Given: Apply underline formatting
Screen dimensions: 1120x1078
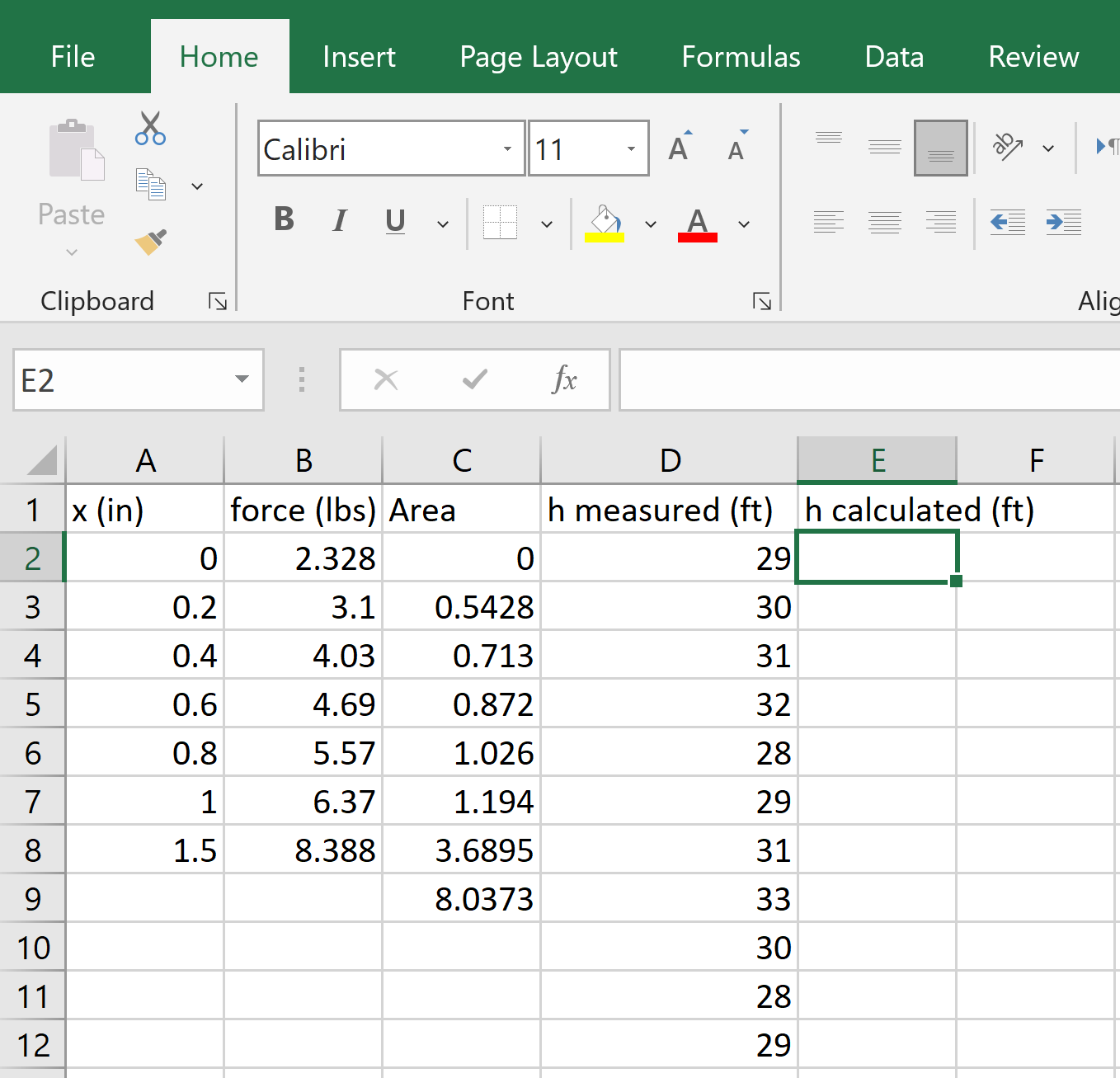Looking at the screenshot, I should (394, 220).
